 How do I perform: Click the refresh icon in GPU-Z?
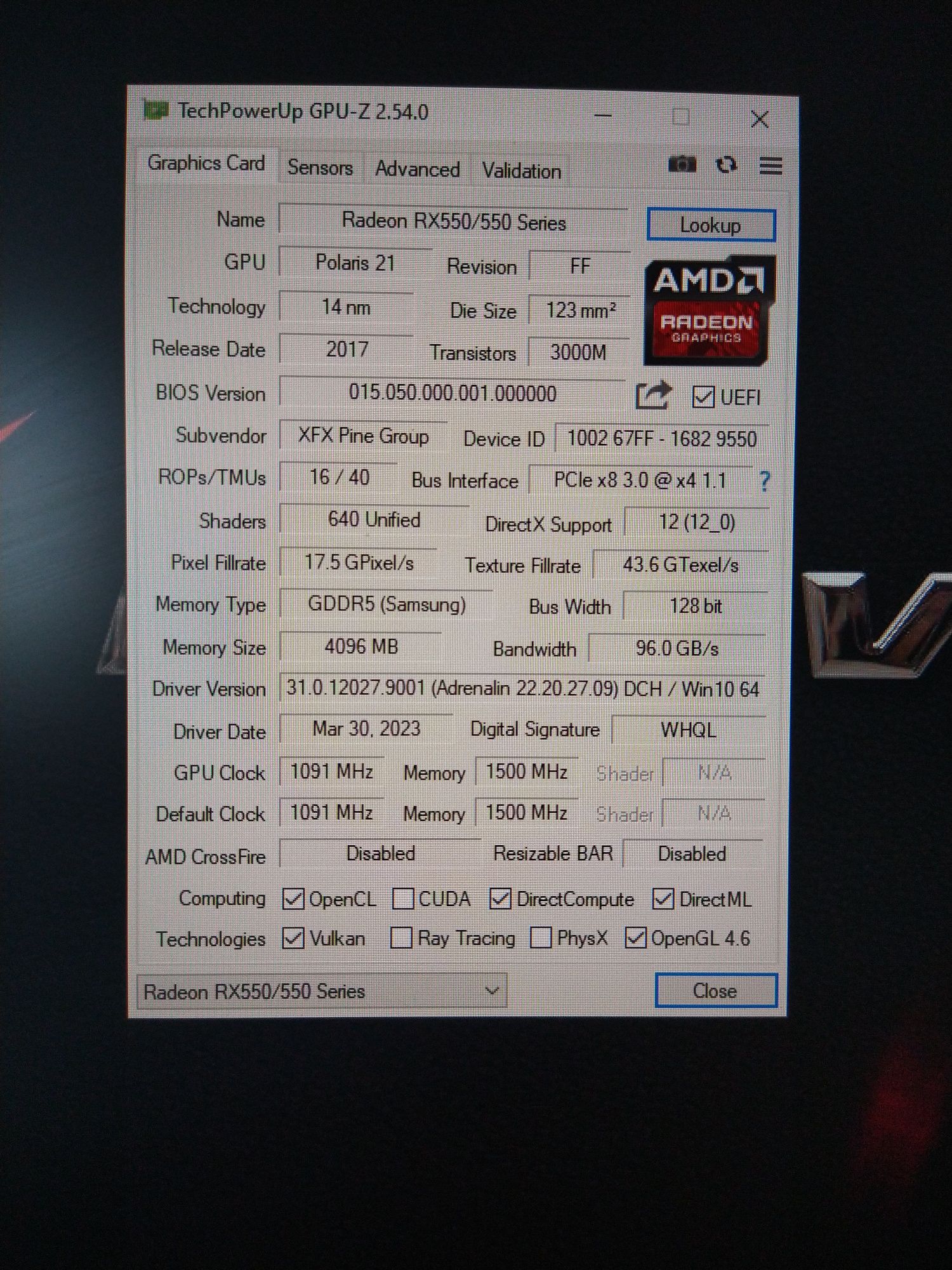(x=726, y=165)
